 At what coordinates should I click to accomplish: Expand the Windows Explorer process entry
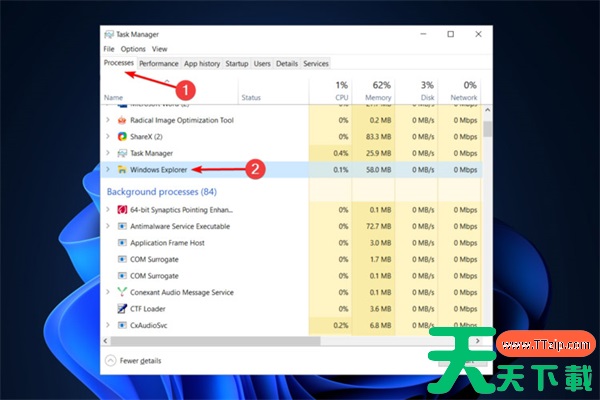click(x=108, y=170)
